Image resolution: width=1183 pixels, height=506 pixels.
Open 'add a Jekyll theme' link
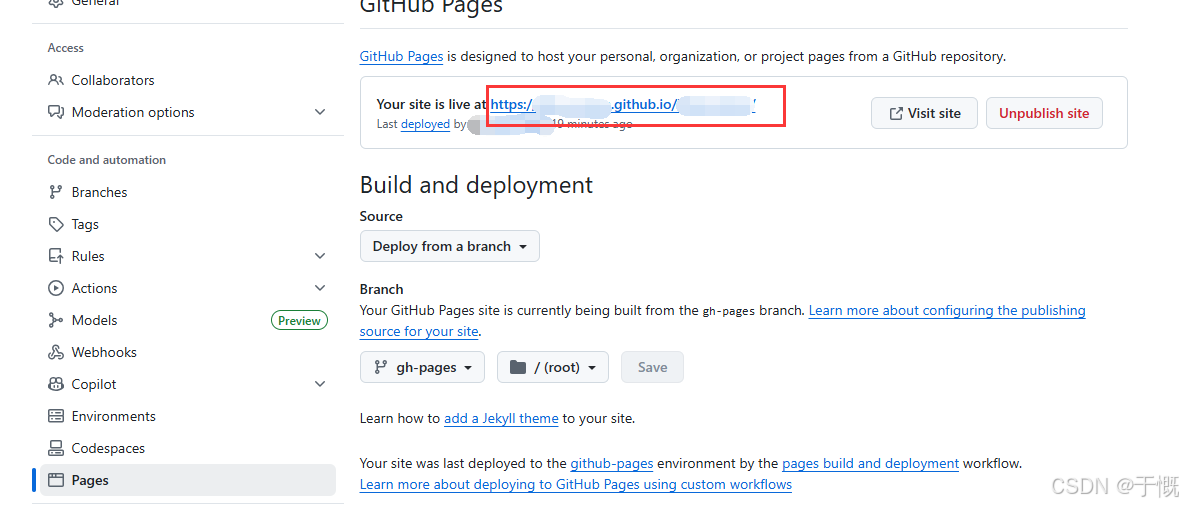501,418
